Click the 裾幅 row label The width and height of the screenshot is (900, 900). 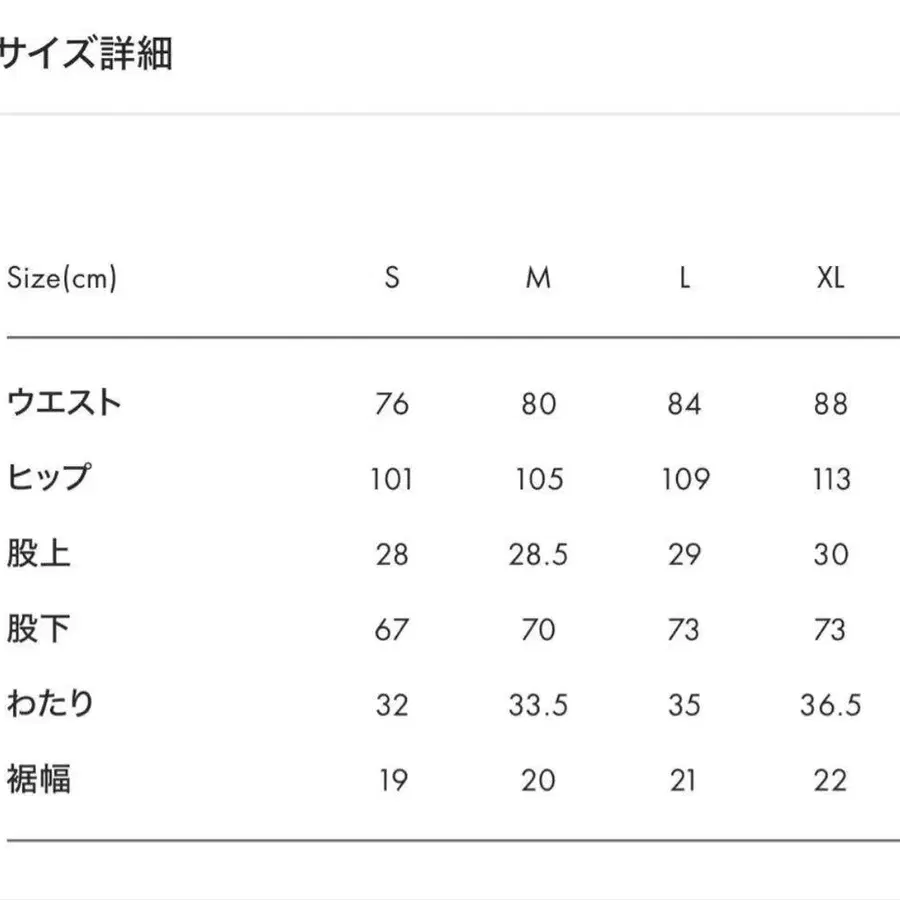coord(38,779)
